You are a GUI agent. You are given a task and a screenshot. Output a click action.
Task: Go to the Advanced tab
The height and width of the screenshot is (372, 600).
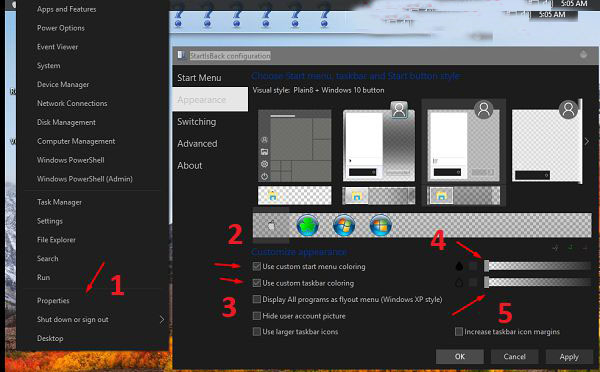[197, 144]
